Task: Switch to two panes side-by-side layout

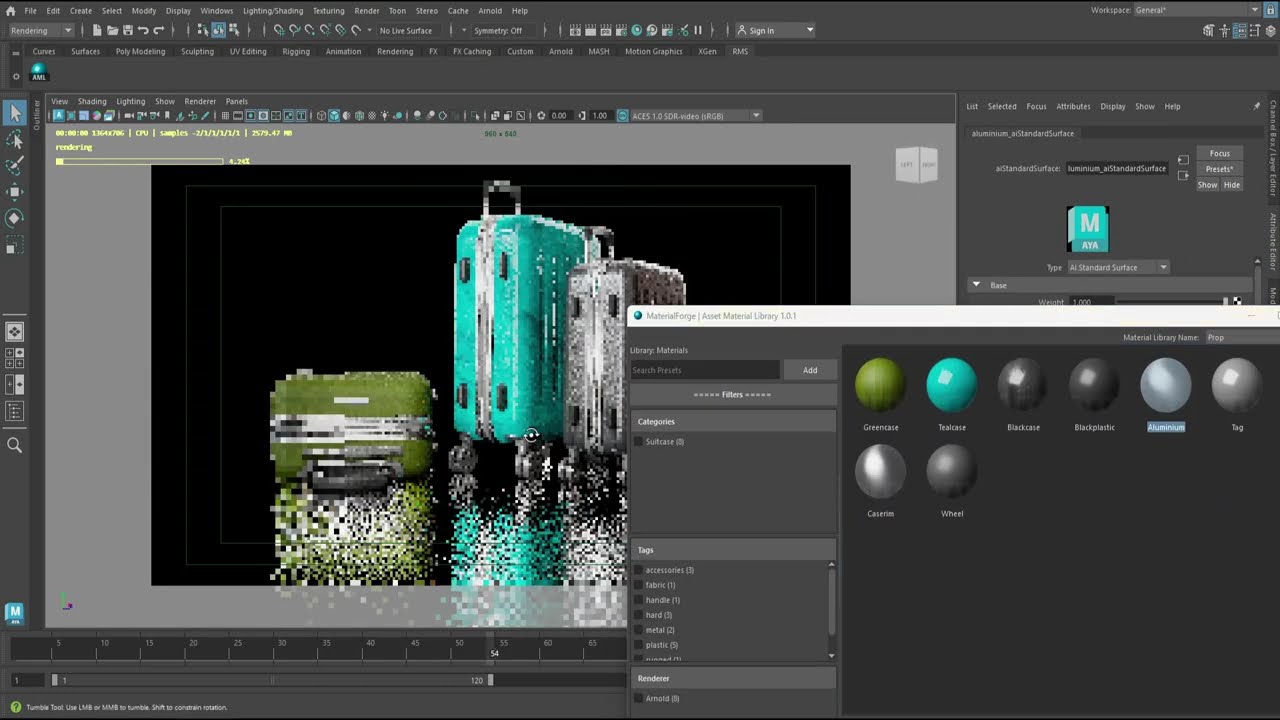Action: 14,384
